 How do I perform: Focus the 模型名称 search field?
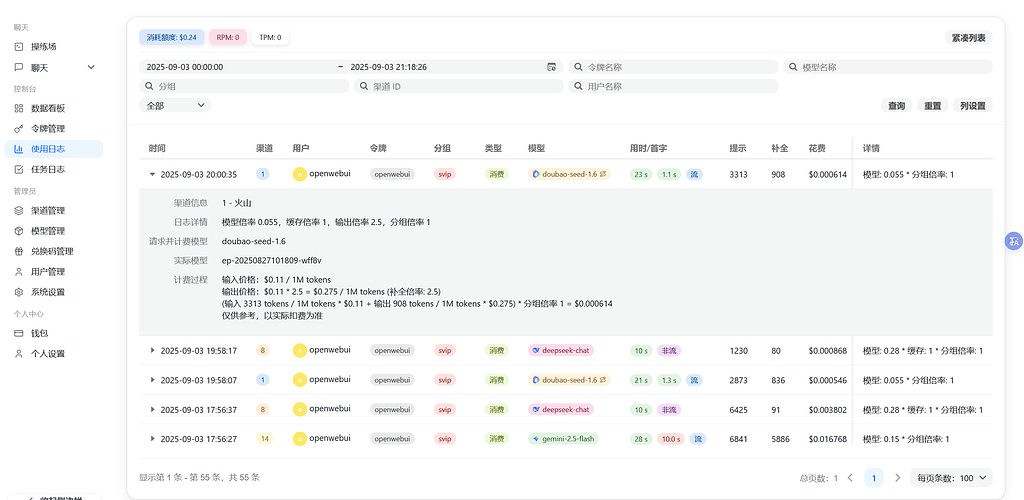pyautogui.click(x=888, y=67)
